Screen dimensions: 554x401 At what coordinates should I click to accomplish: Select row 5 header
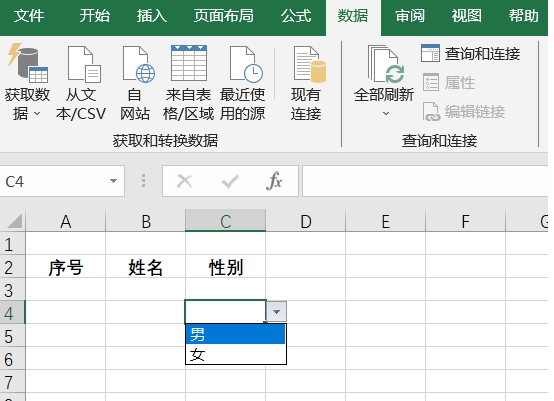(12, 336)
